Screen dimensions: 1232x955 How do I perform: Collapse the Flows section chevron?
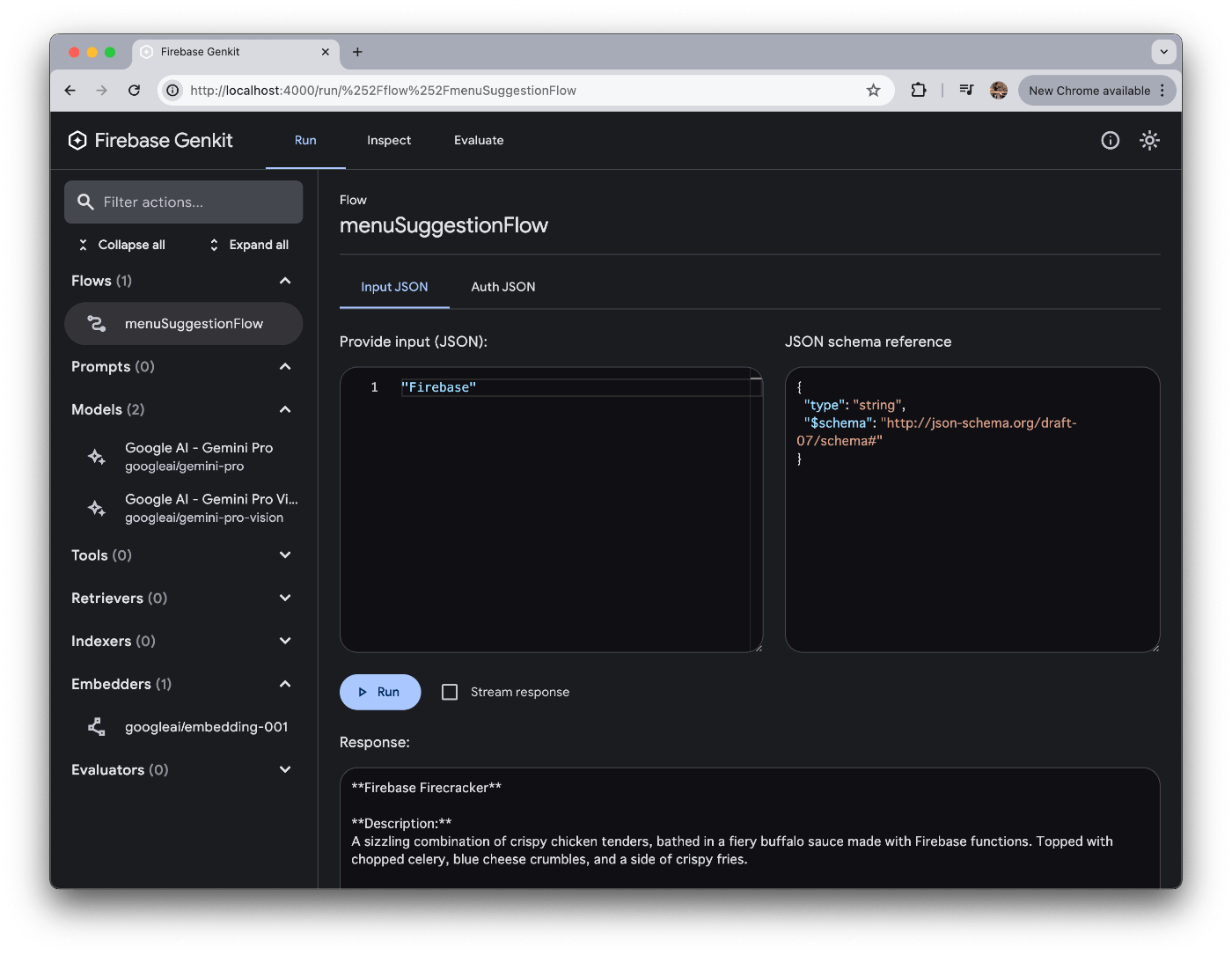tap(285, 281)
